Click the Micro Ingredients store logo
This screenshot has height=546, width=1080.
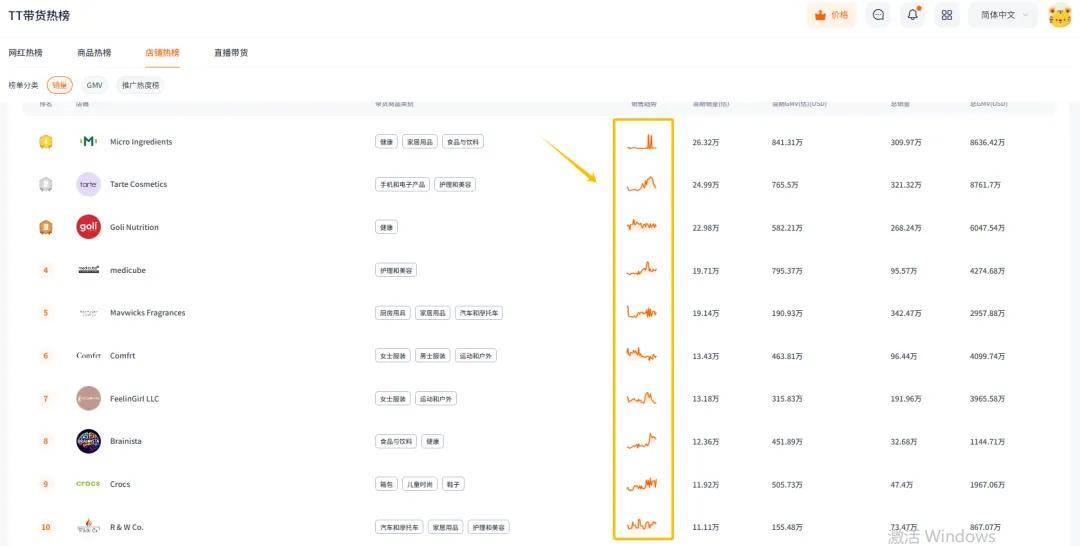coord(89,142)
